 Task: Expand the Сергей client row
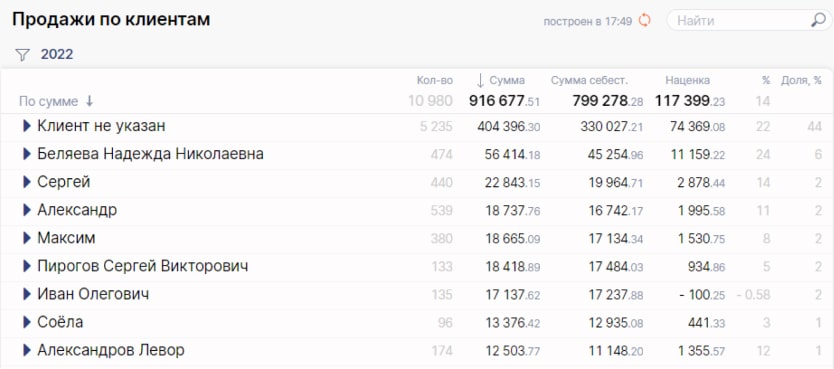[x=27, y=182]
